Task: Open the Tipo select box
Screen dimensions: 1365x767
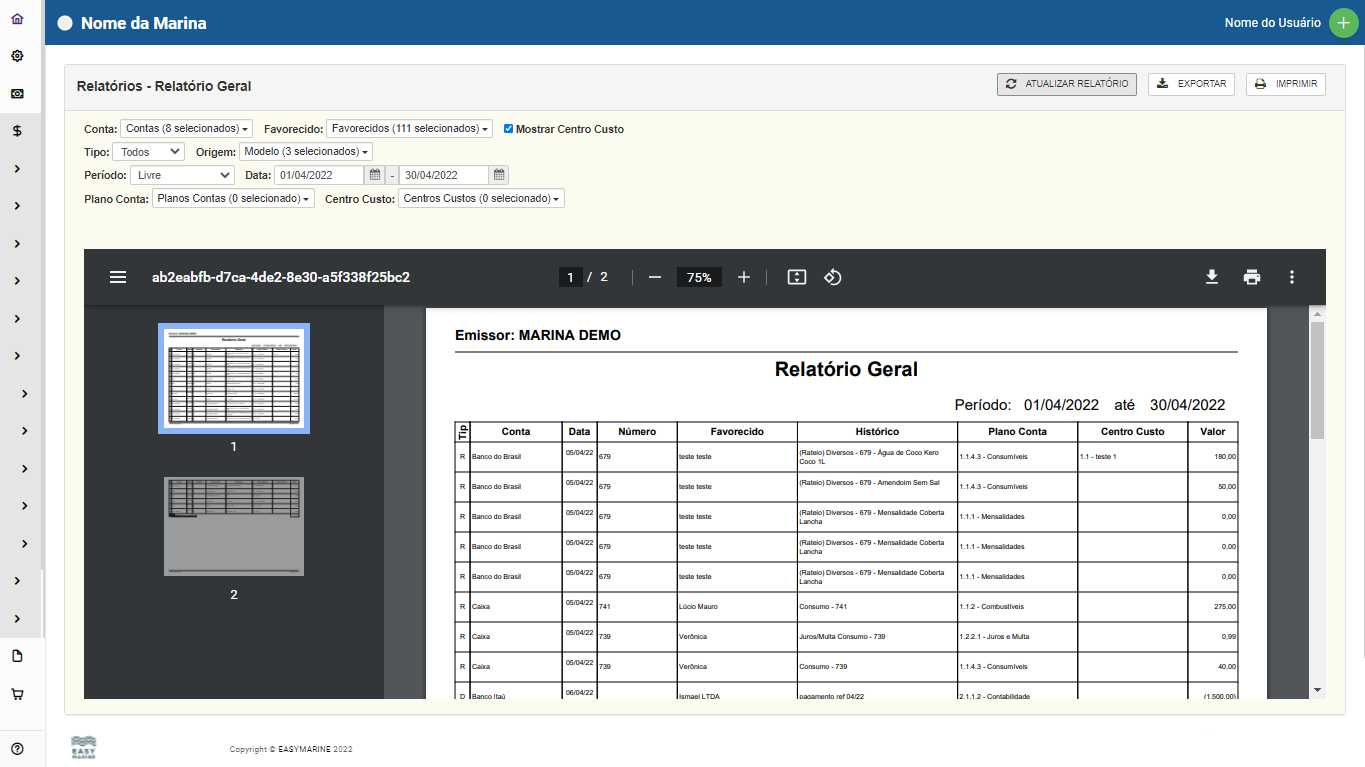Action: (x=148, y=152)
